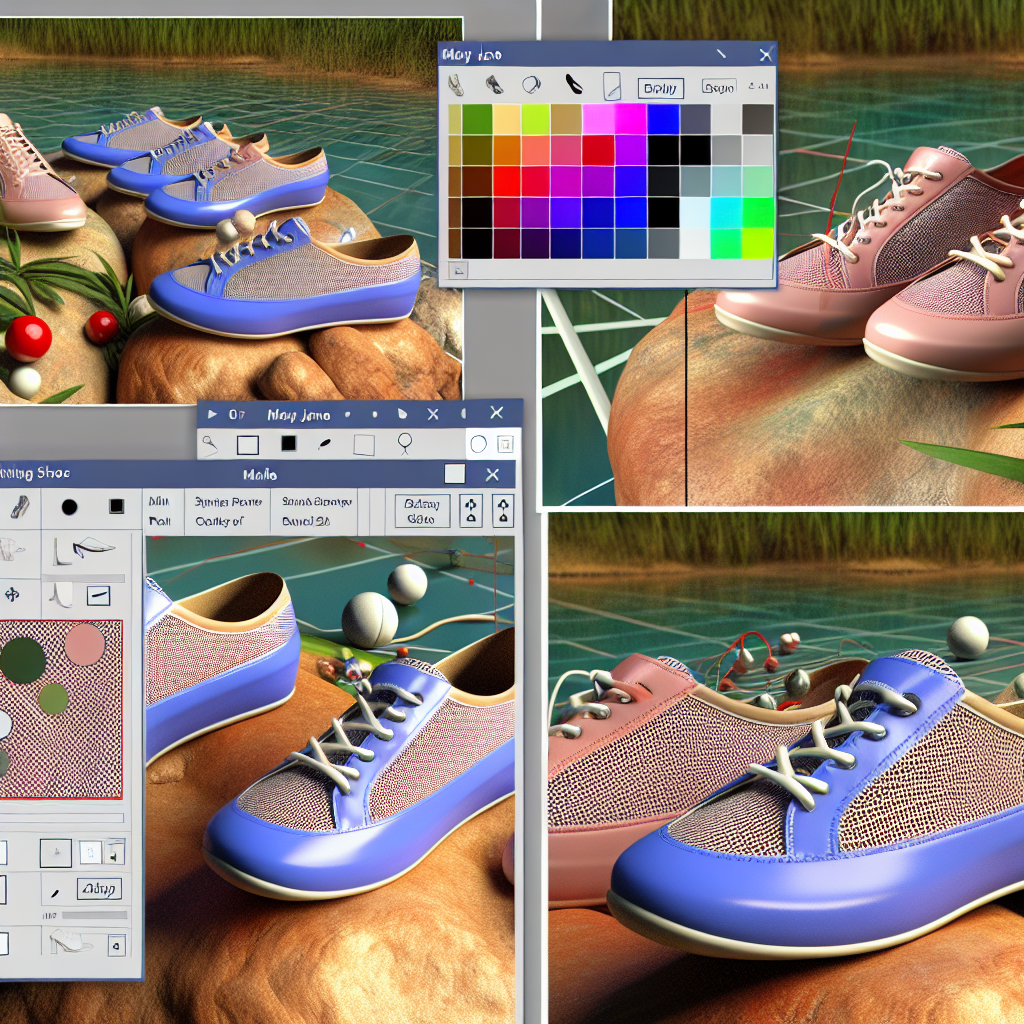Click the first outlined button in palette toolbar
This screenshot has width=1024, height=1024.
[659, 87]
